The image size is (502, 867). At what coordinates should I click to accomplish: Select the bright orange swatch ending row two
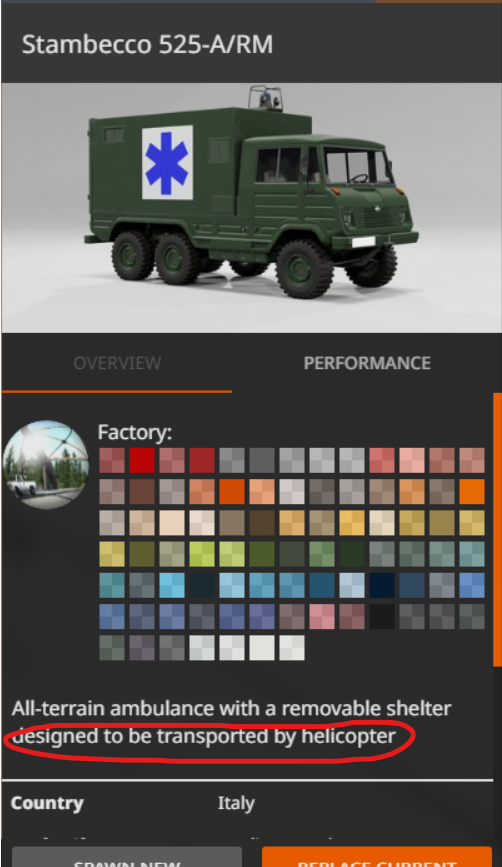pyautogui.click(x=472, y=491)
